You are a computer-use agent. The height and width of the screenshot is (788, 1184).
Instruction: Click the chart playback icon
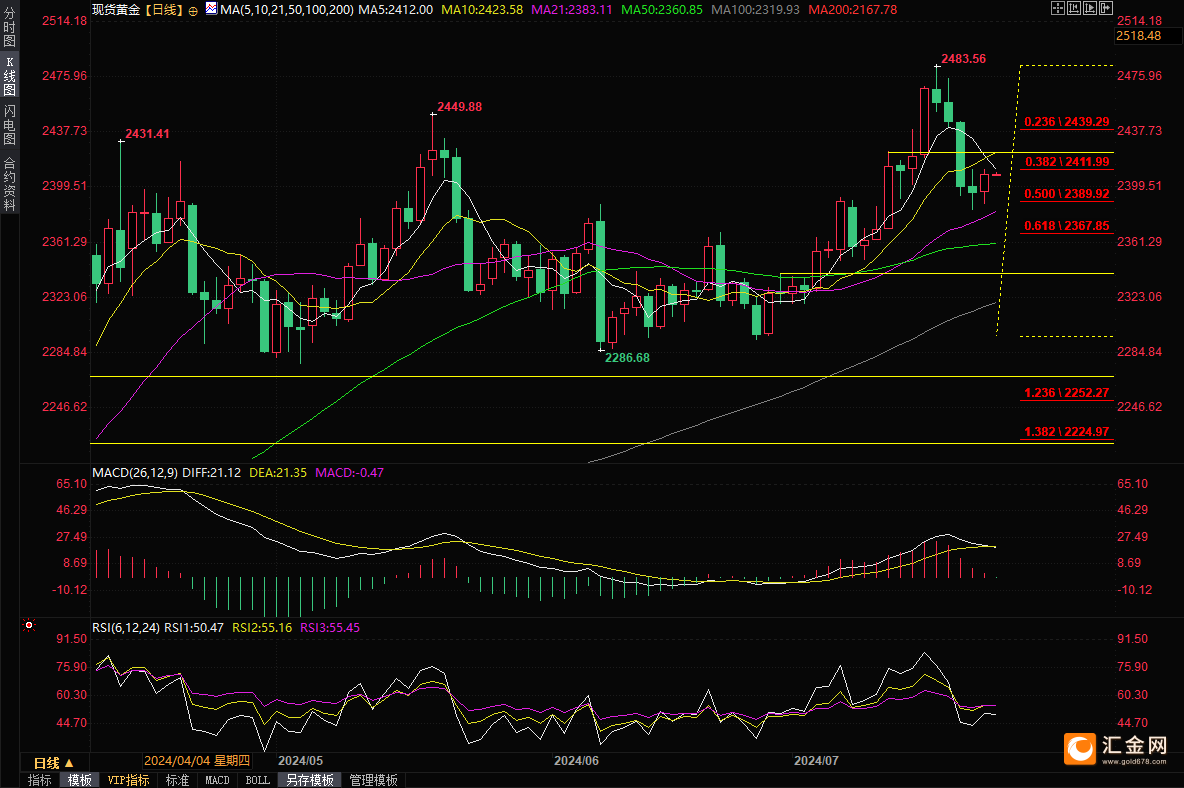[1090, 8]
